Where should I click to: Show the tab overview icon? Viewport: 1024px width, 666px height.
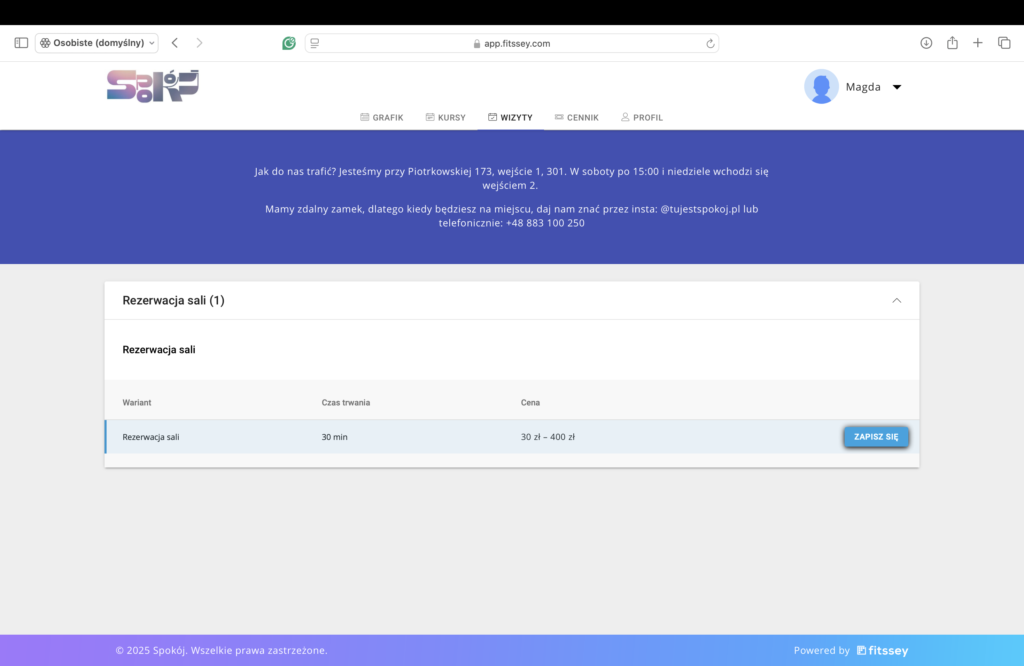tap(1004, 43)
